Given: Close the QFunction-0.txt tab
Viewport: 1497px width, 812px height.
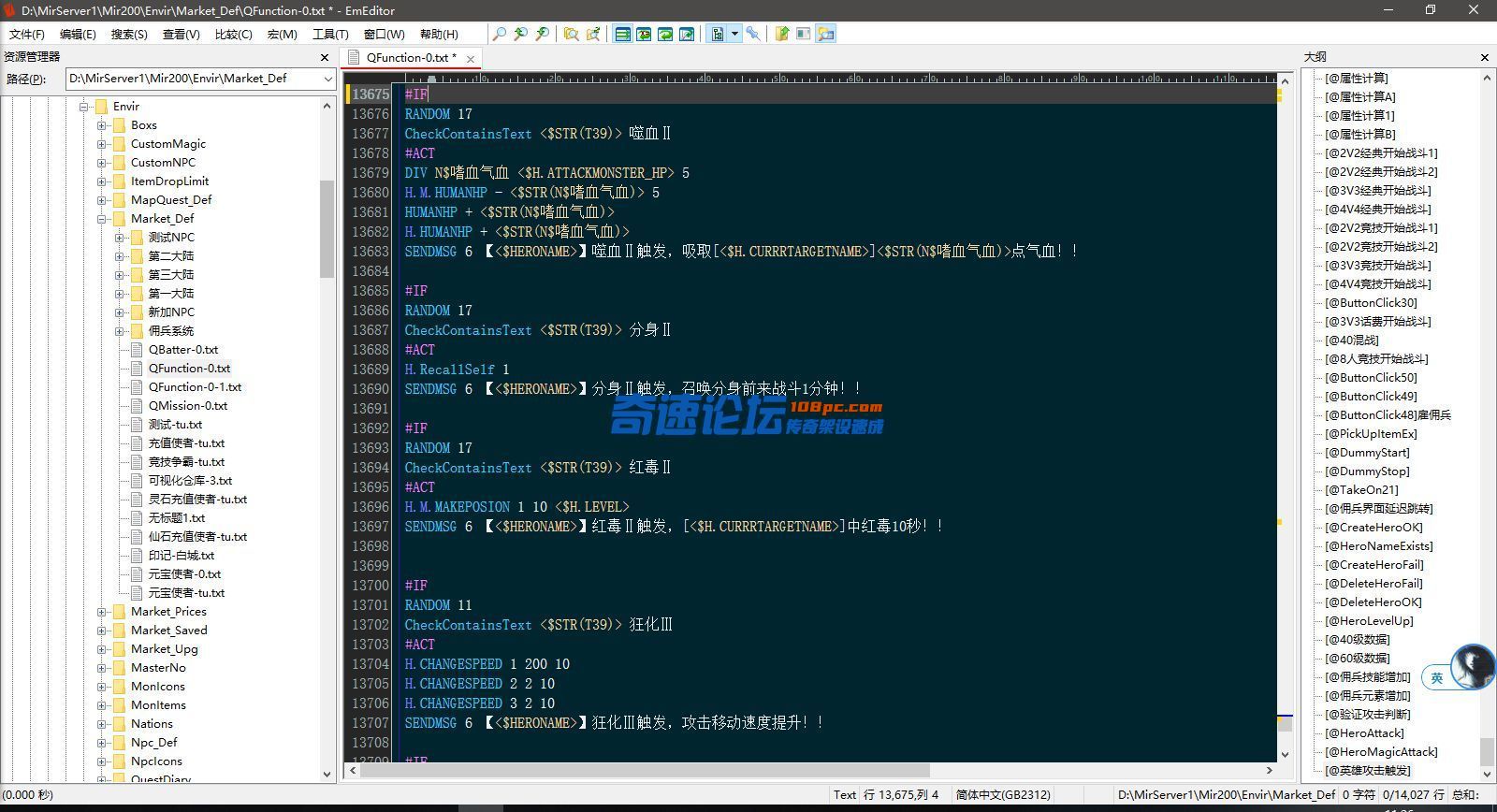Looking at the screenshot, I should tap(471, 59).
